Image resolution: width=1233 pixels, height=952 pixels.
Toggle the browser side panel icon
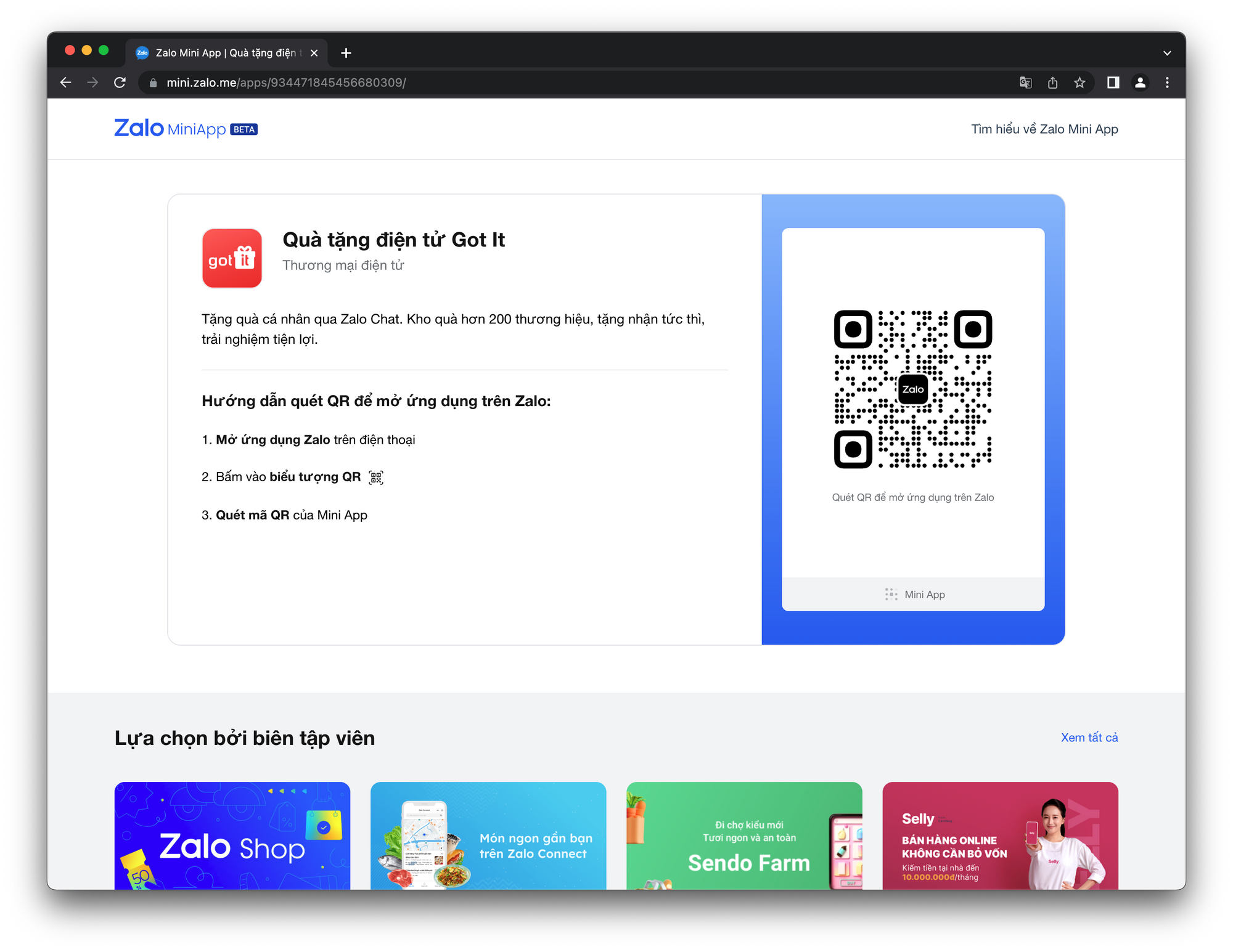(1113, 83)
